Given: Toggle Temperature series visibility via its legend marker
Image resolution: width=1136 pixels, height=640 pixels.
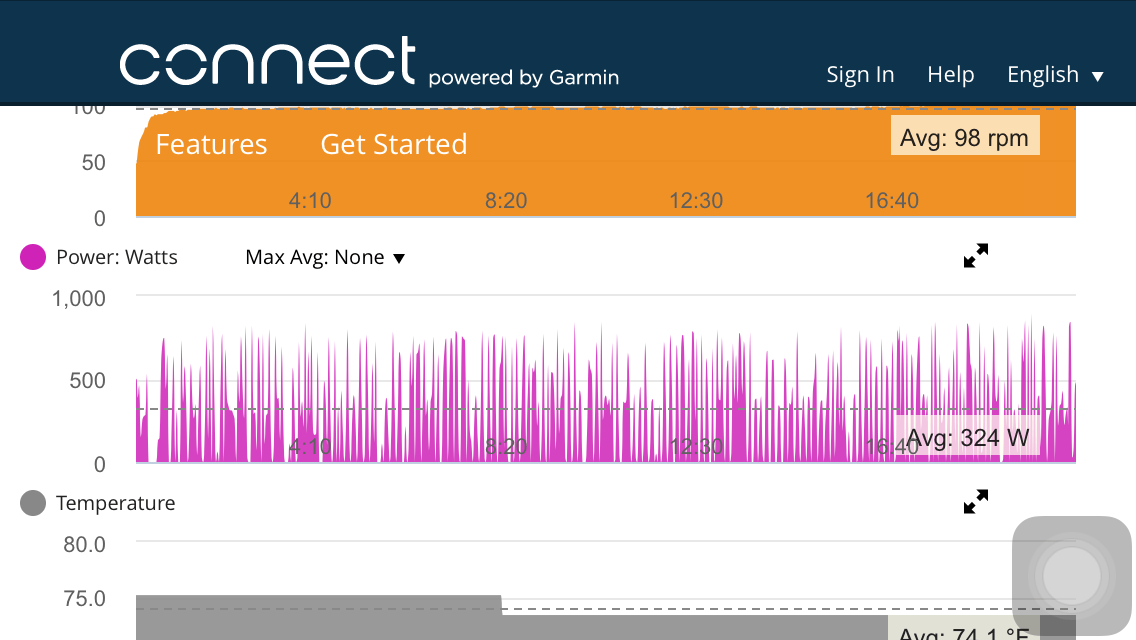Looking at the screenshot, I should [33, 503].
